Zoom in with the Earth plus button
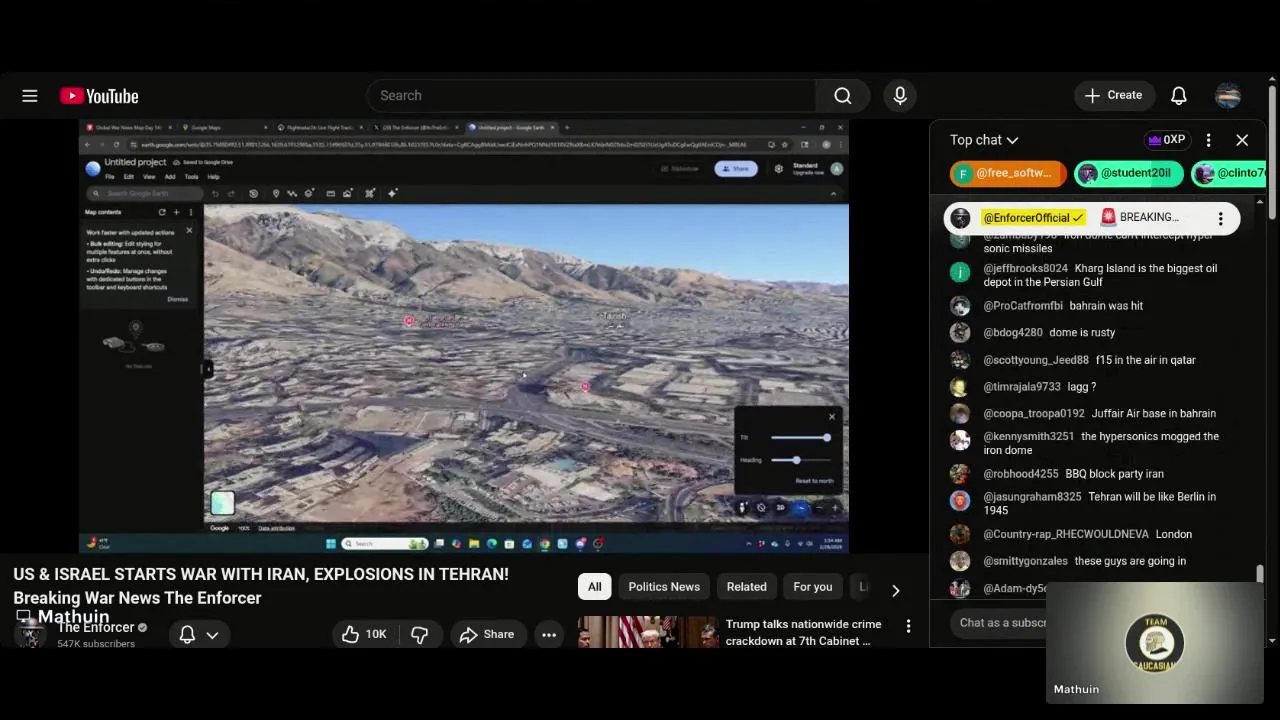 [835, 507]
